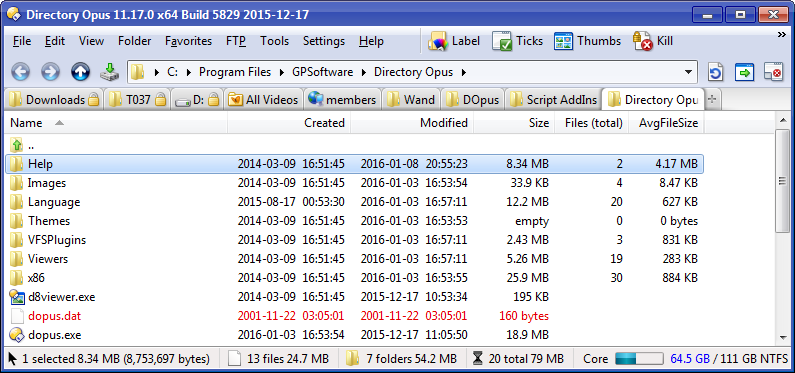This screenshot has height=373, width=795.
Task: Open the View menu
Action: tap(91, 41)
